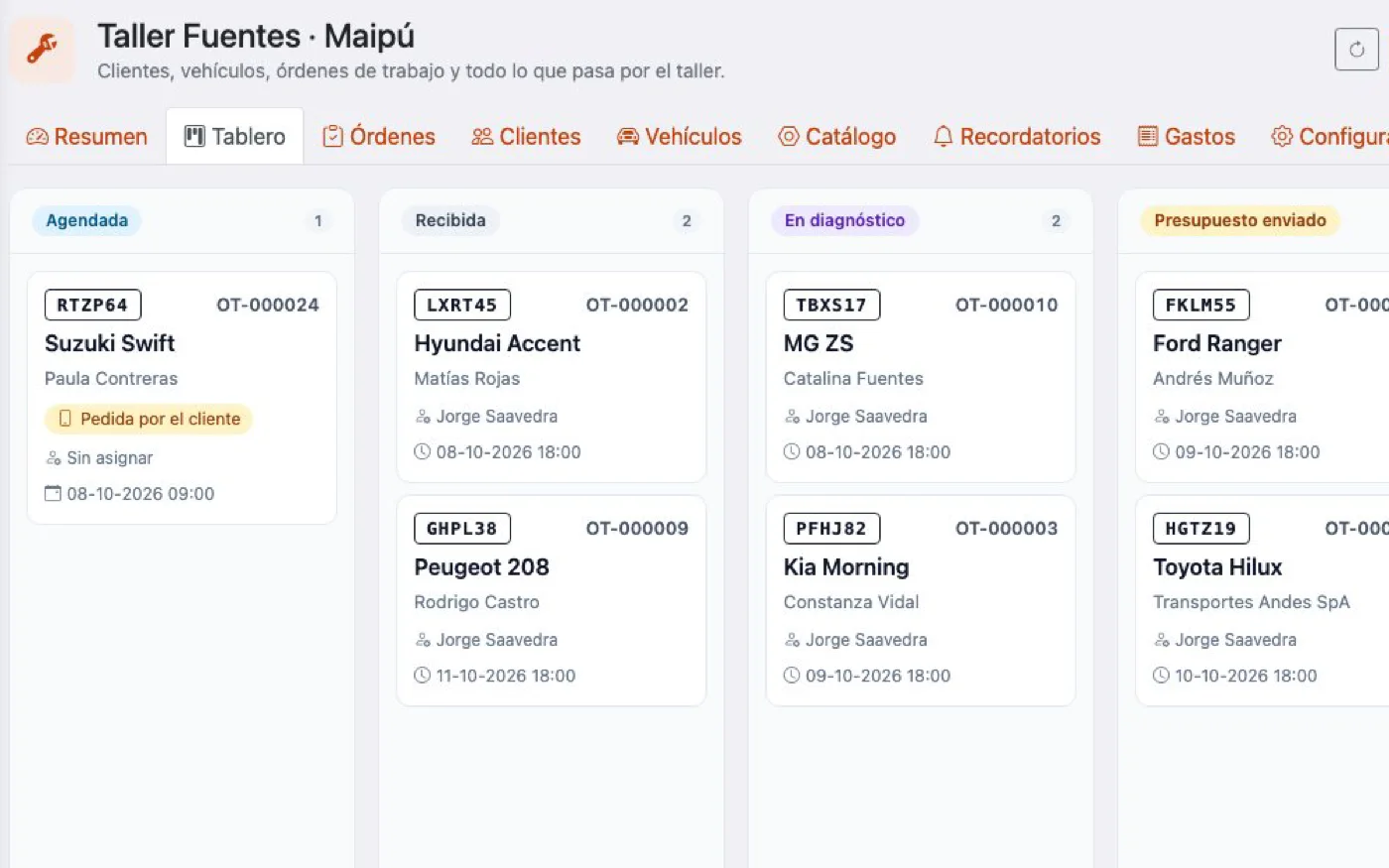Click clock icon beside 09-10-2026 18:00 Ford Ranger
Viewport: 1389px width, 868px height.
[1161, 451]
